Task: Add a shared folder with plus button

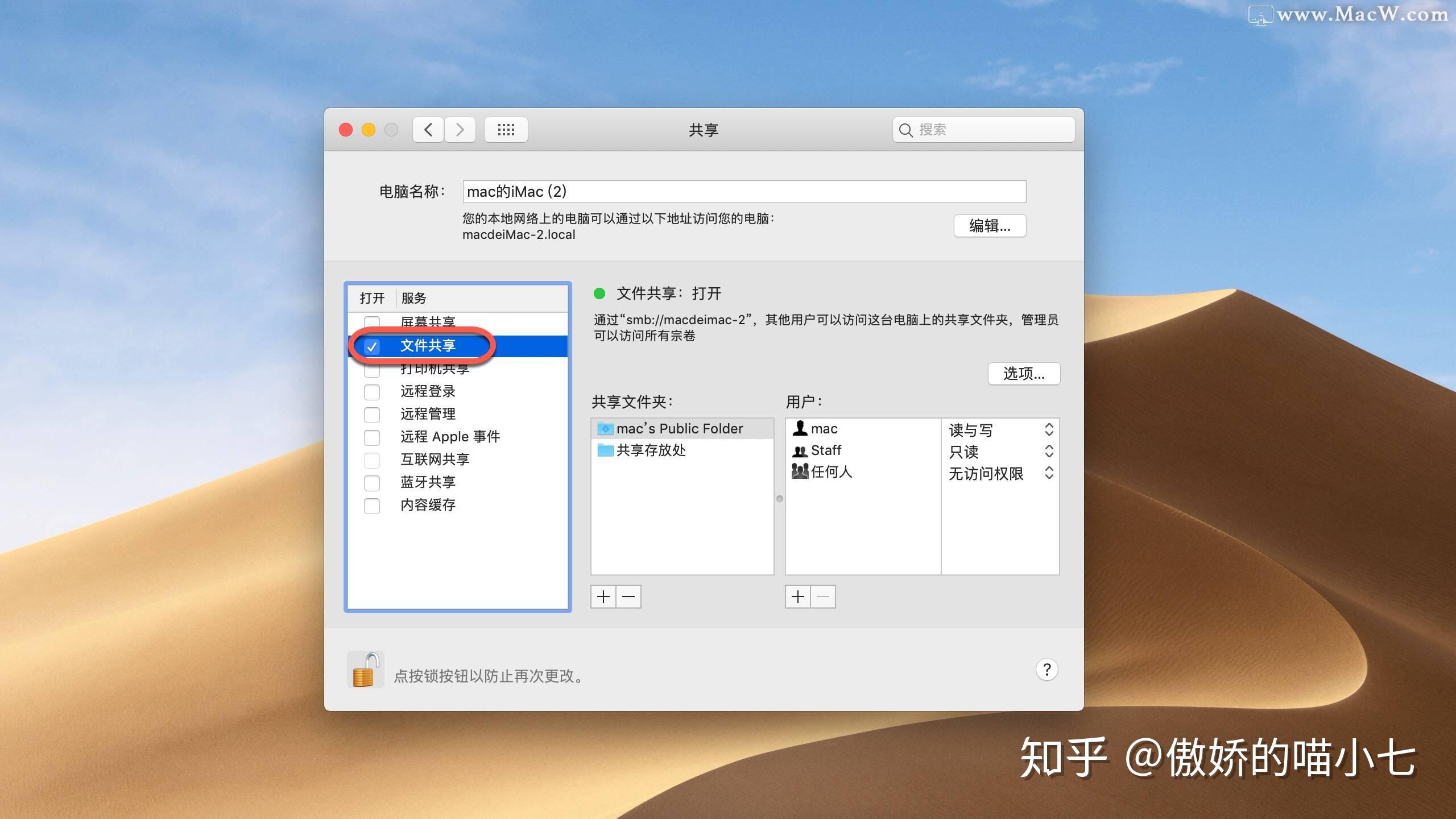Action: point(603,597)
